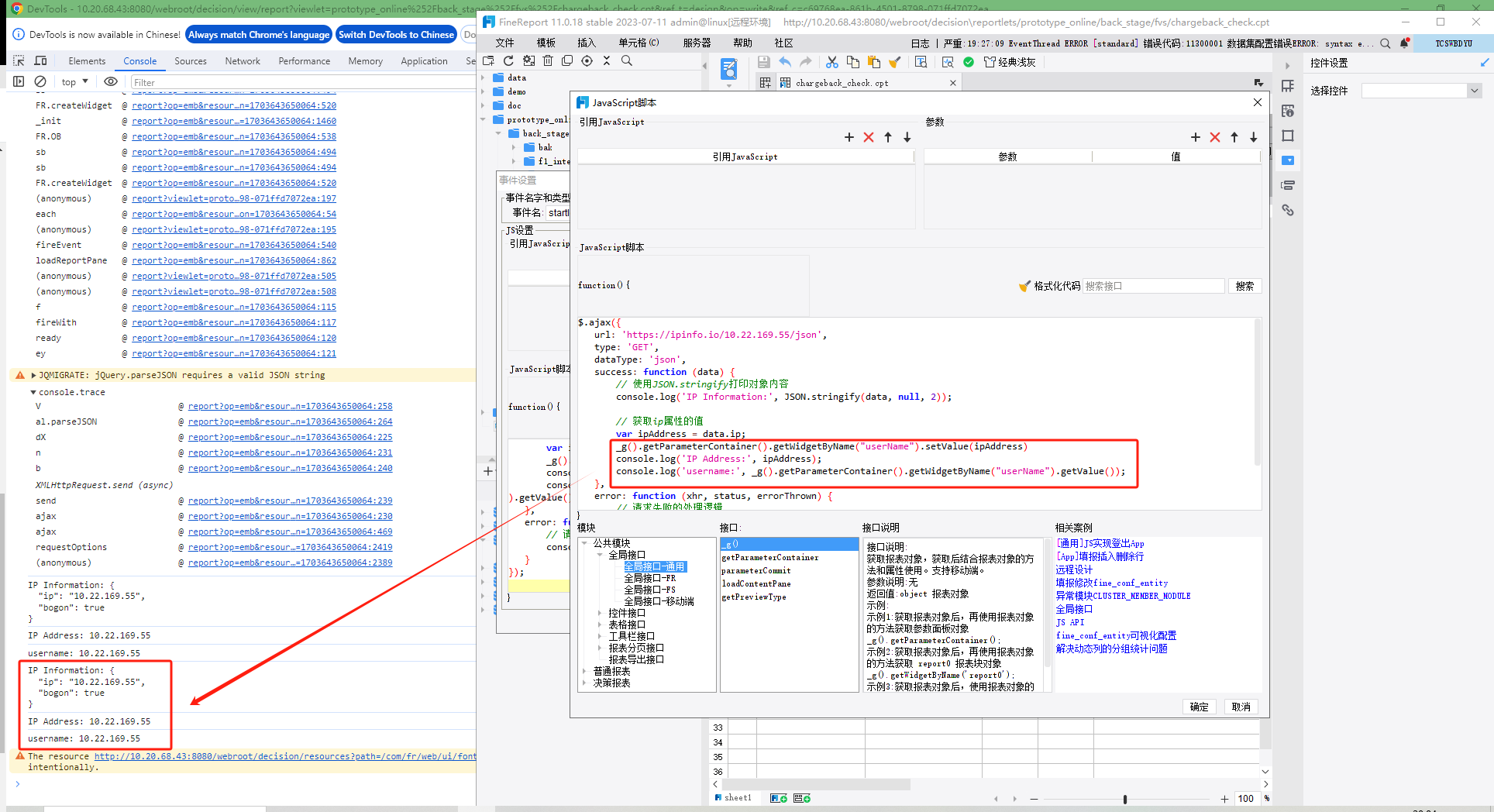Toggle the console sidebar panel icon
Screen dimensions: 1494x812
tap(19, 81)
